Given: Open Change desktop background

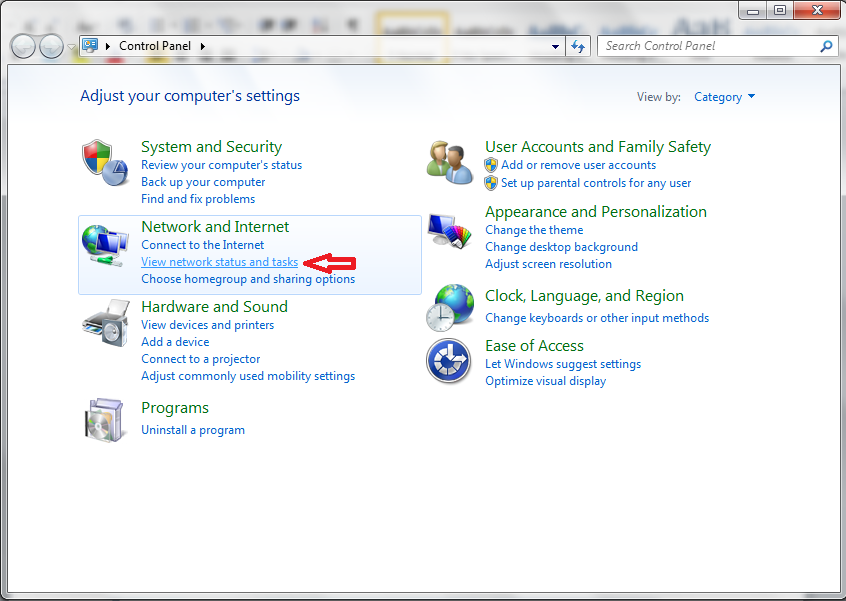Looking at the screenshot, I should click(561, 246).
